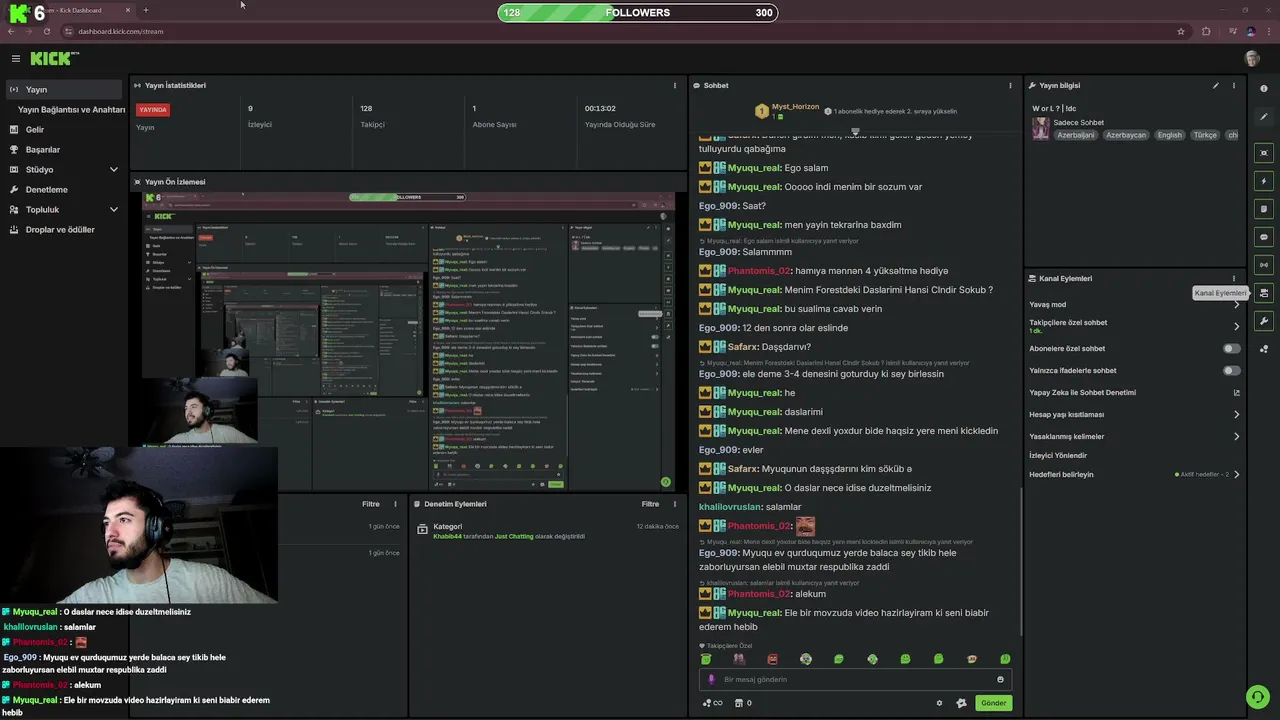Open chat settings gear beside Gönder
The height and width of the screenshot is (720, 1280).
pyautogui.click(x=939, y=703)
